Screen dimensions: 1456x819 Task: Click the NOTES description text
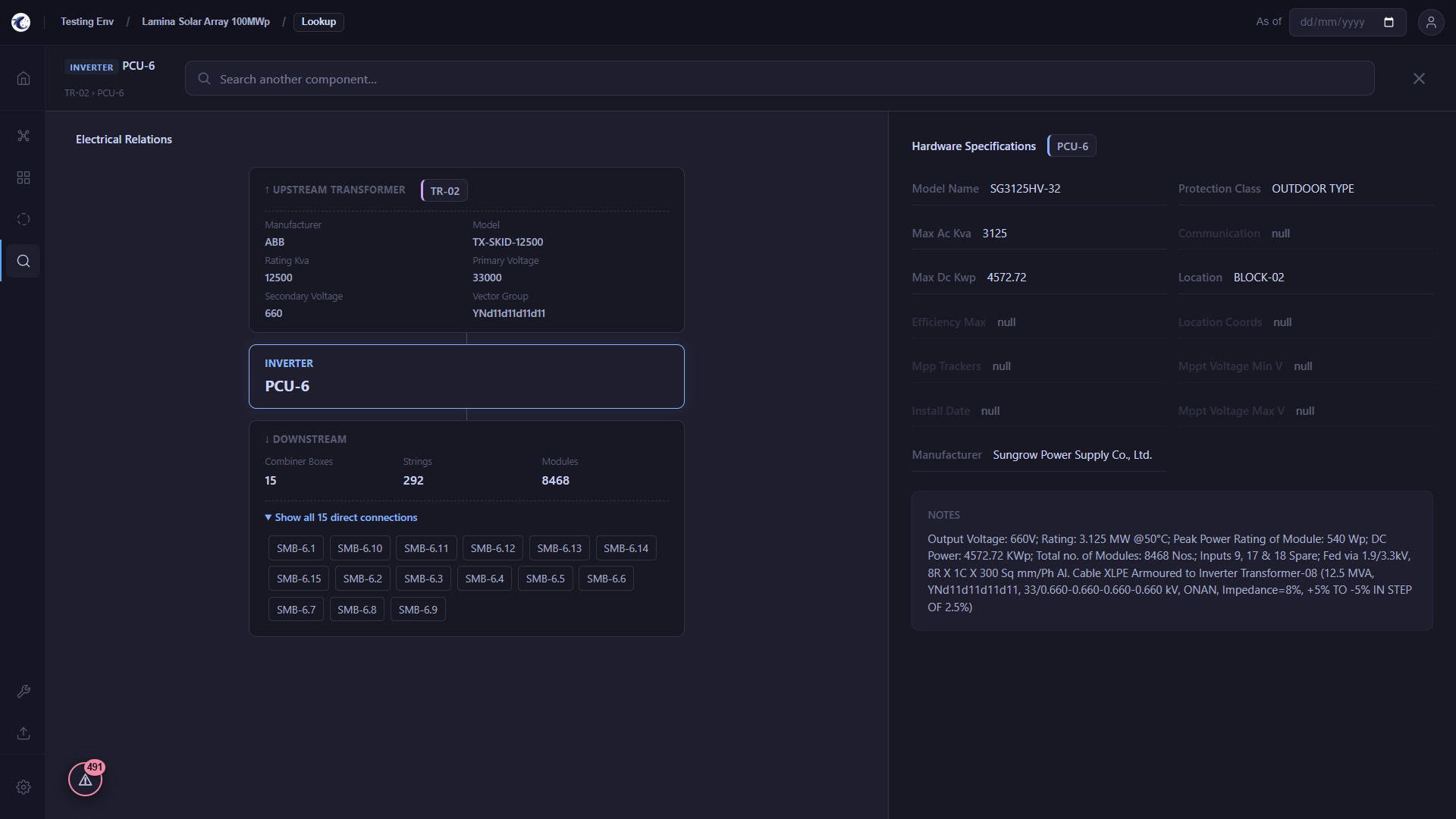point(1172,573)
